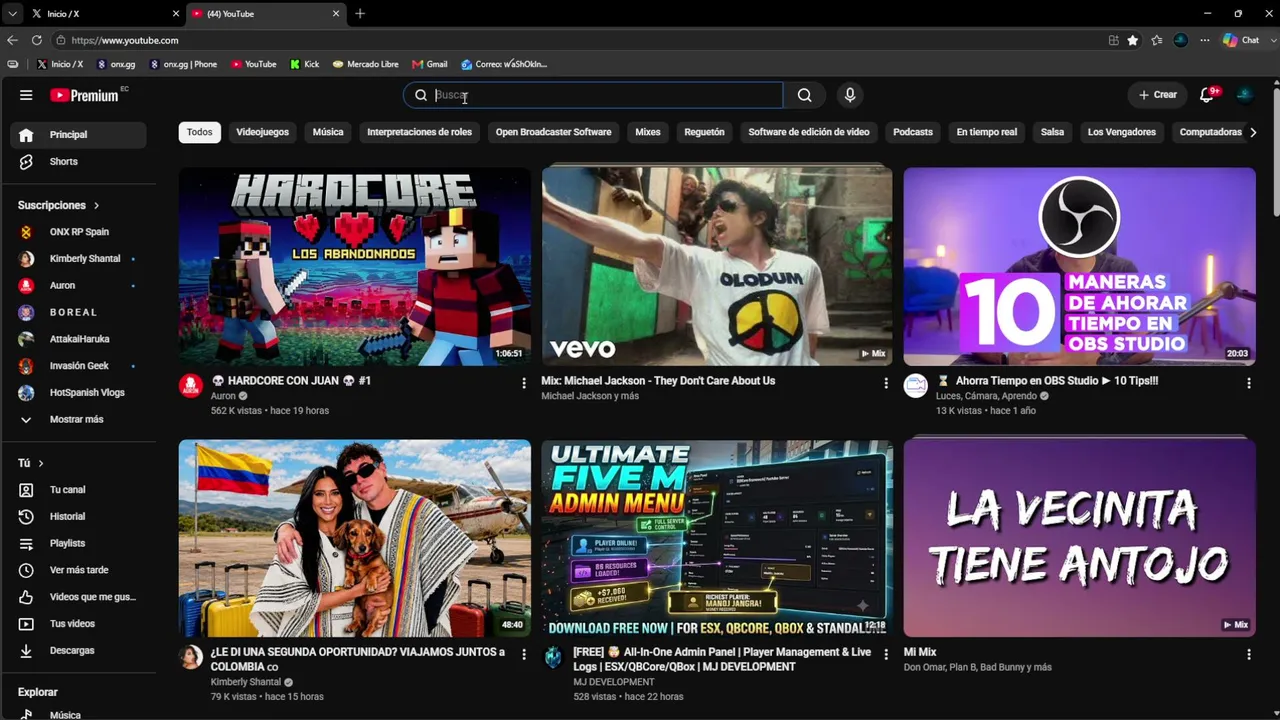Image resolution: width=1280 pixels, height=720 pixels.
Task: Close the YouTube browser tab
Action: (336, 14)
